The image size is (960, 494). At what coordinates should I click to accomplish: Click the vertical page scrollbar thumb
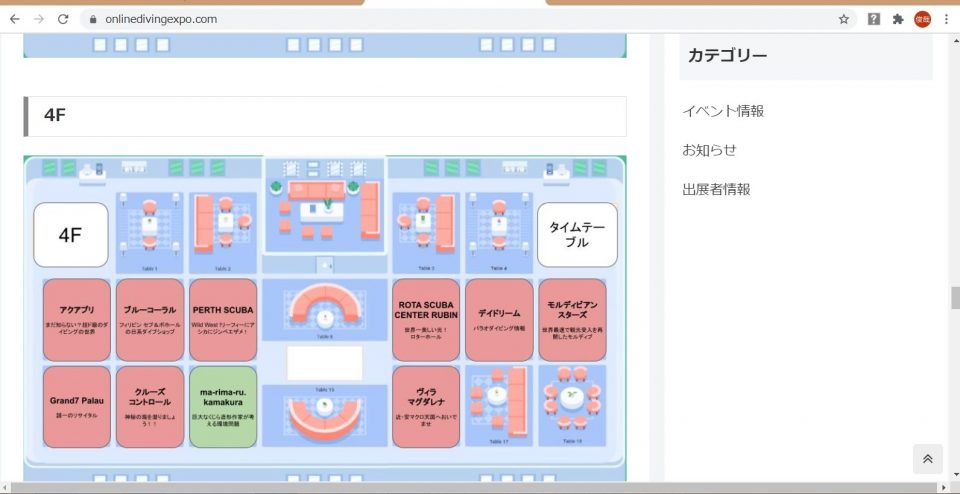[x=954, y=298]
